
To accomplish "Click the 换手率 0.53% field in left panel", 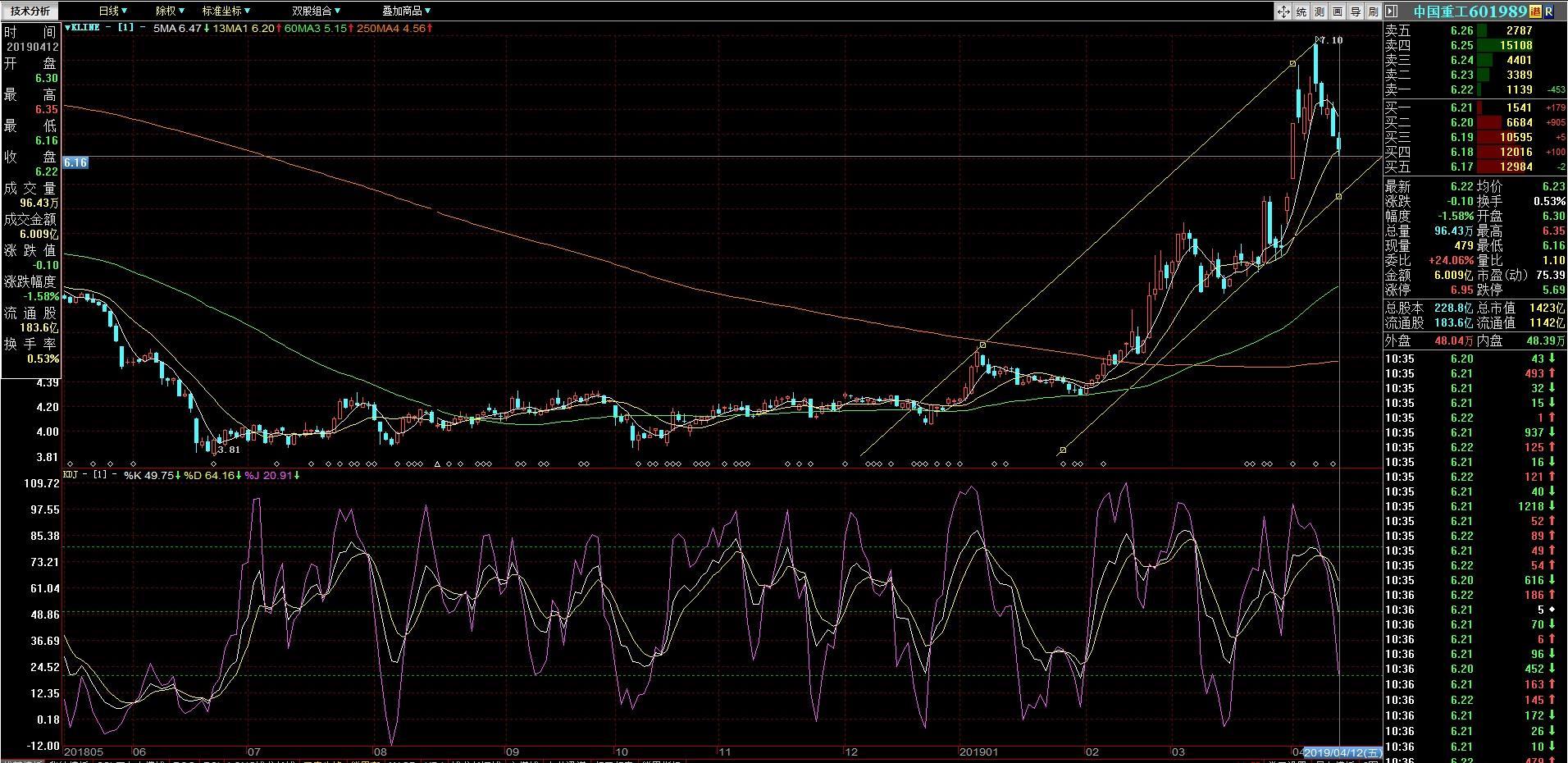I will tap(31, 351).
